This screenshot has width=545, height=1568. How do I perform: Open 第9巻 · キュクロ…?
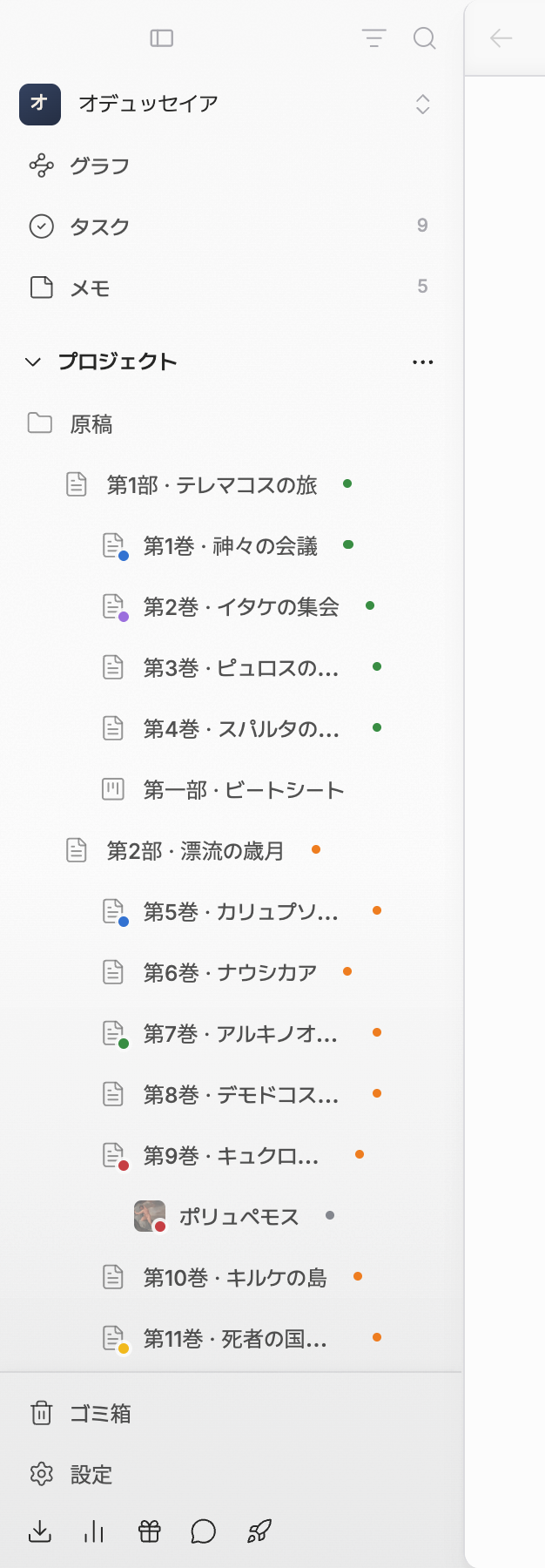(x=232, y=1155)
